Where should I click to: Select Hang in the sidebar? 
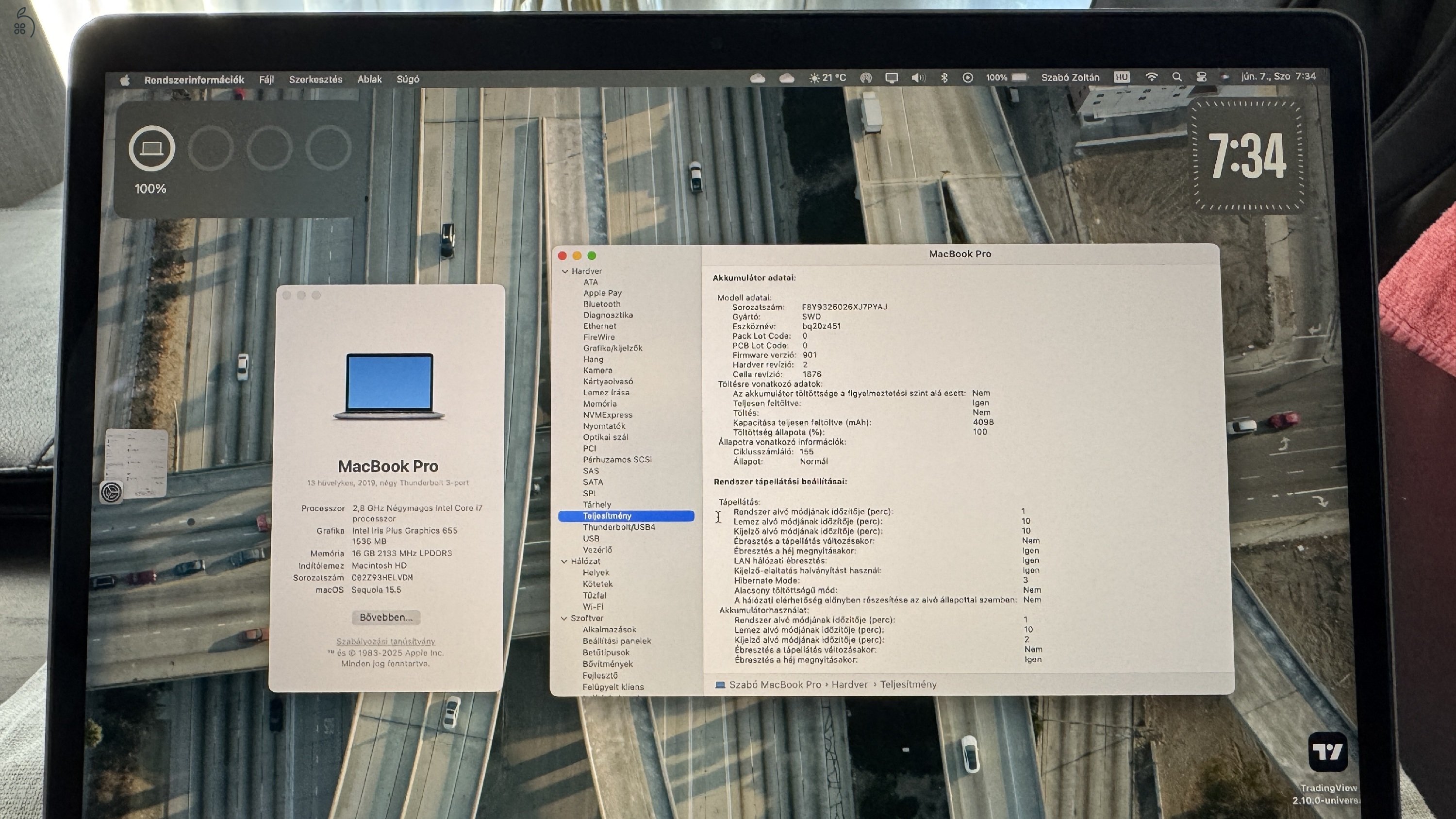click(x=593, y=359)
